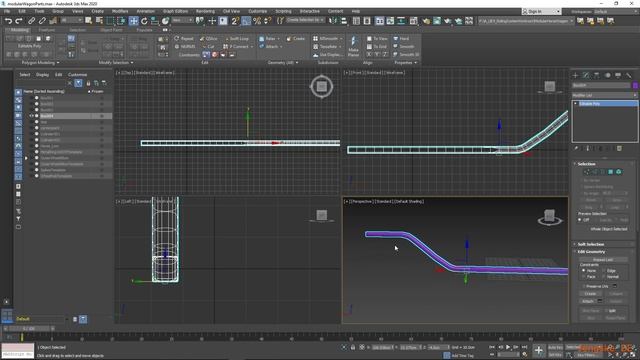Switch to the Freeform ribbon tab
640x360 pixels.
[47, 30]
